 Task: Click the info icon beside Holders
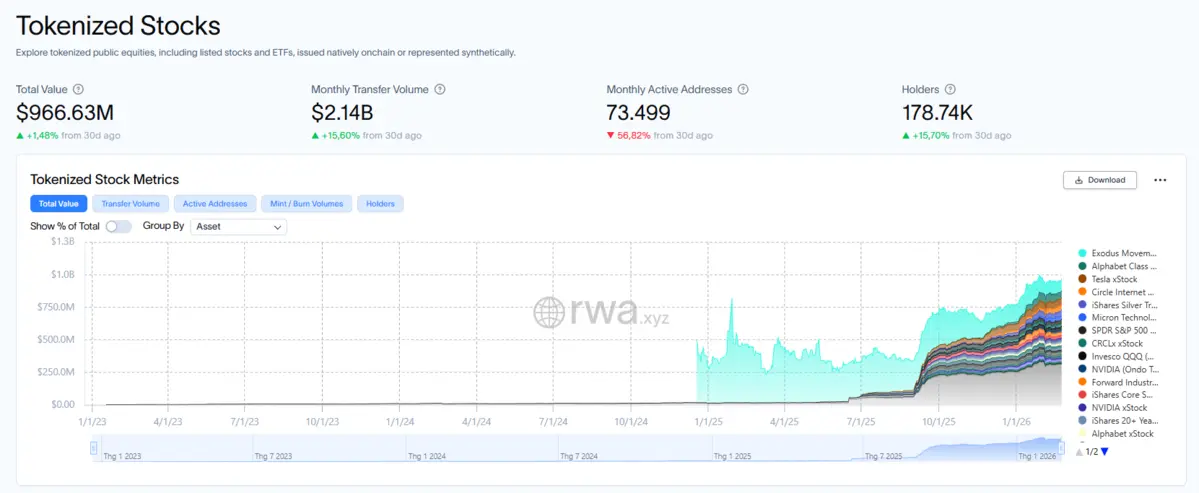950,89
